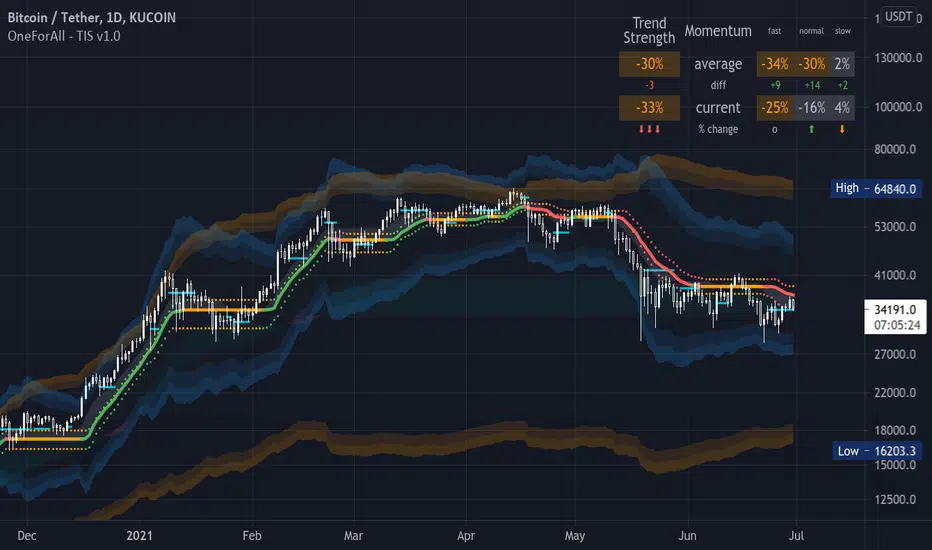Image resolution: width=932 pixels, height=550 pixels.
Task: Click 2021 on the time axis
Action: coord(139,536)
